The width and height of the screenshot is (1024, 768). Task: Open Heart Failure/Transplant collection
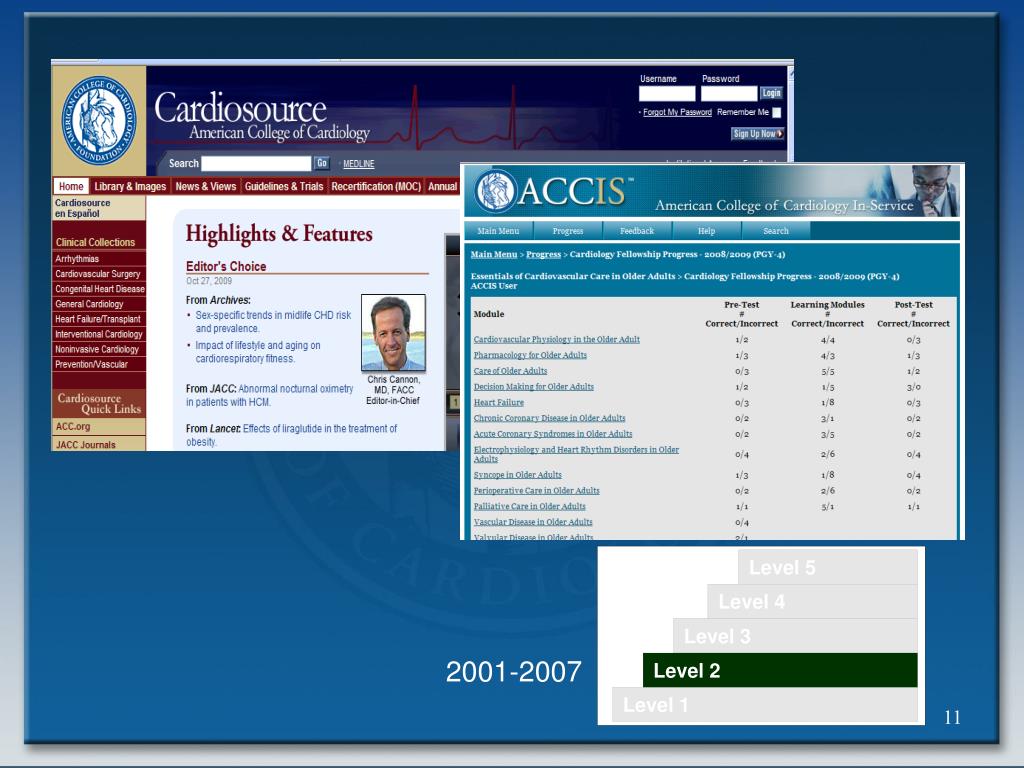(x=98, y=319)
